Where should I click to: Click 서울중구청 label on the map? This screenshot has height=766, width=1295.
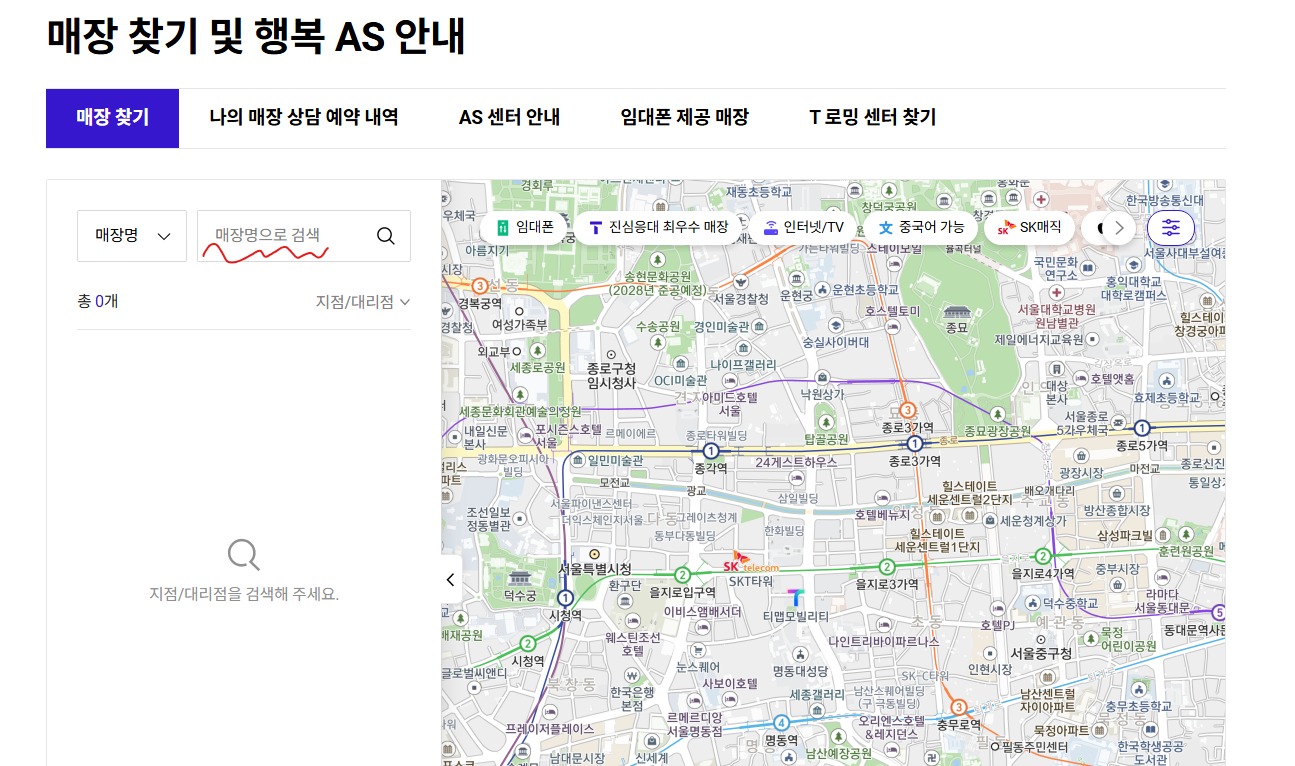click(1041, 654)
